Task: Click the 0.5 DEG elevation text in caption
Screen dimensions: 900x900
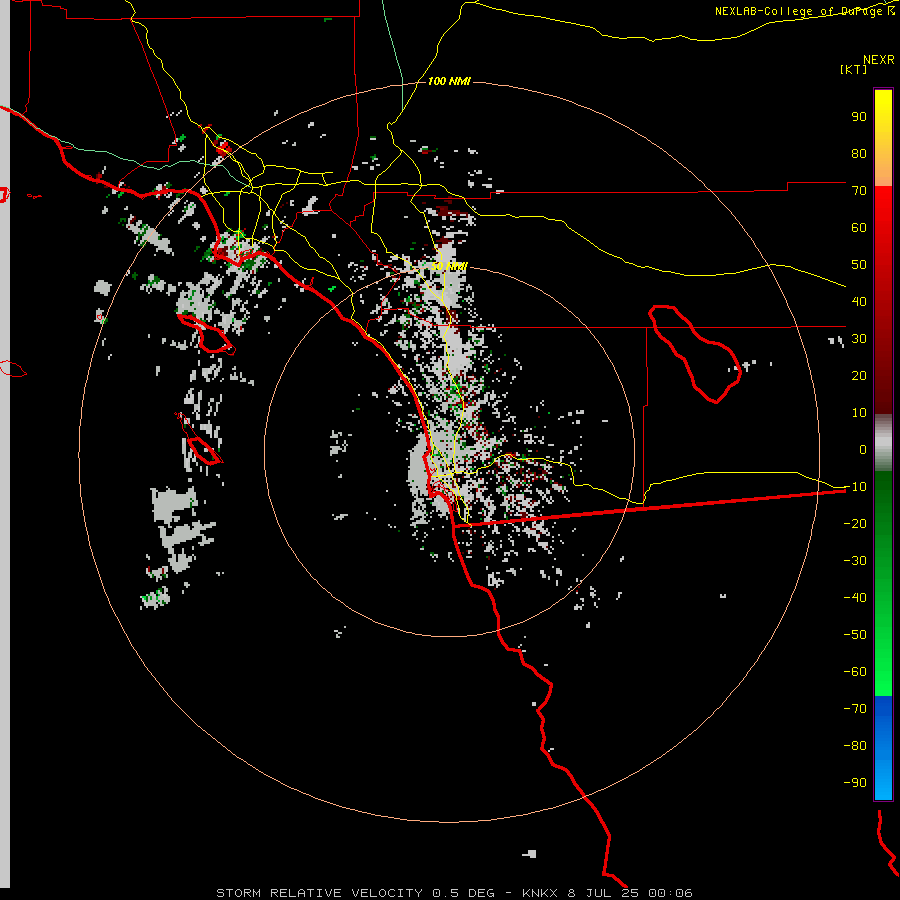Action: 463,893
